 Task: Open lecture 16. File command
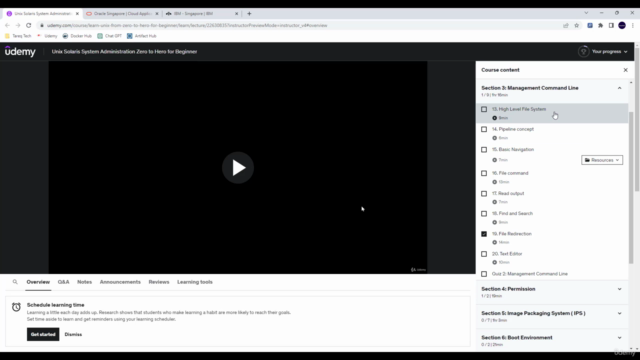coord(510,173)
